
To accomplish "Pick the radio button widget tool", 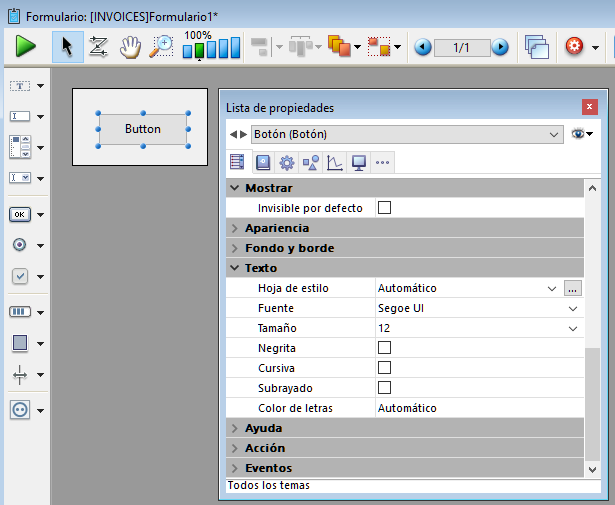I will [x=20, y=245].
